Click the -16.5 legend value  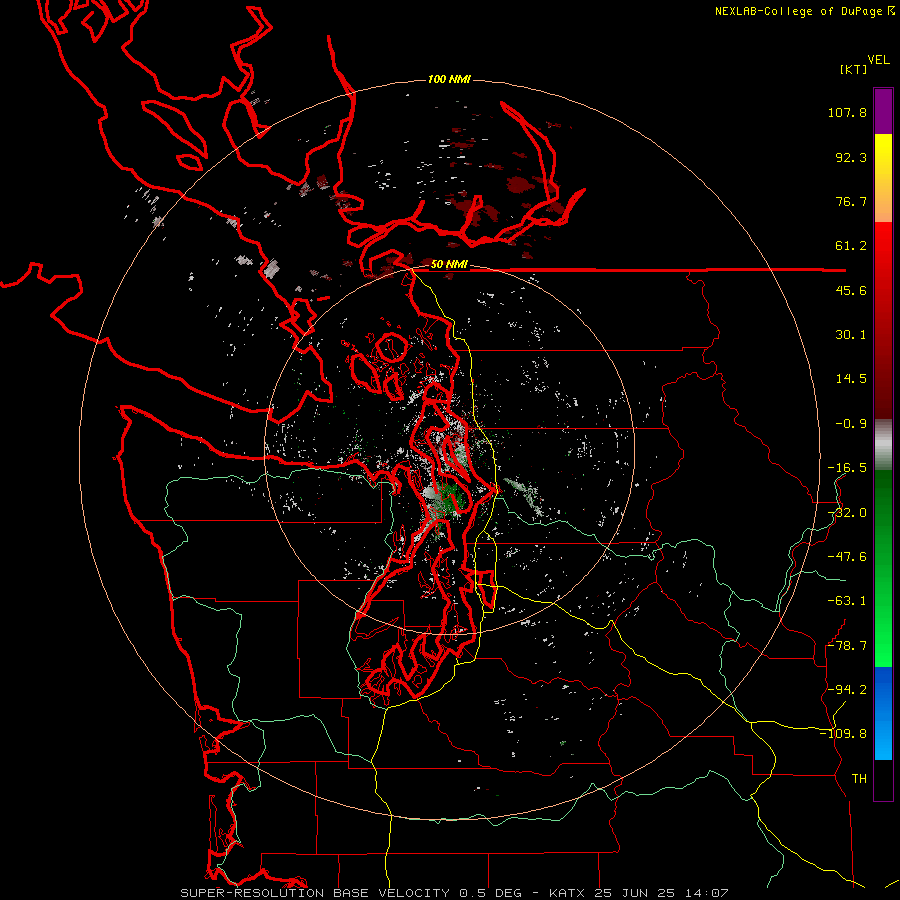tap(847, 468)
